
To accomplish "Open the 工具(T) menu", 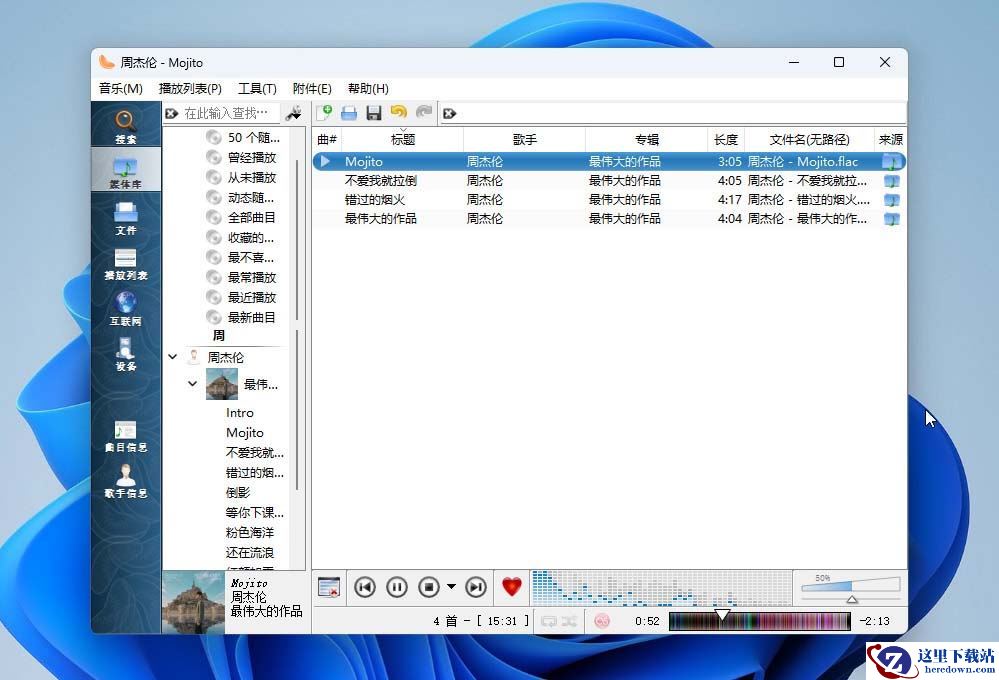I will (x=257, y=89).
